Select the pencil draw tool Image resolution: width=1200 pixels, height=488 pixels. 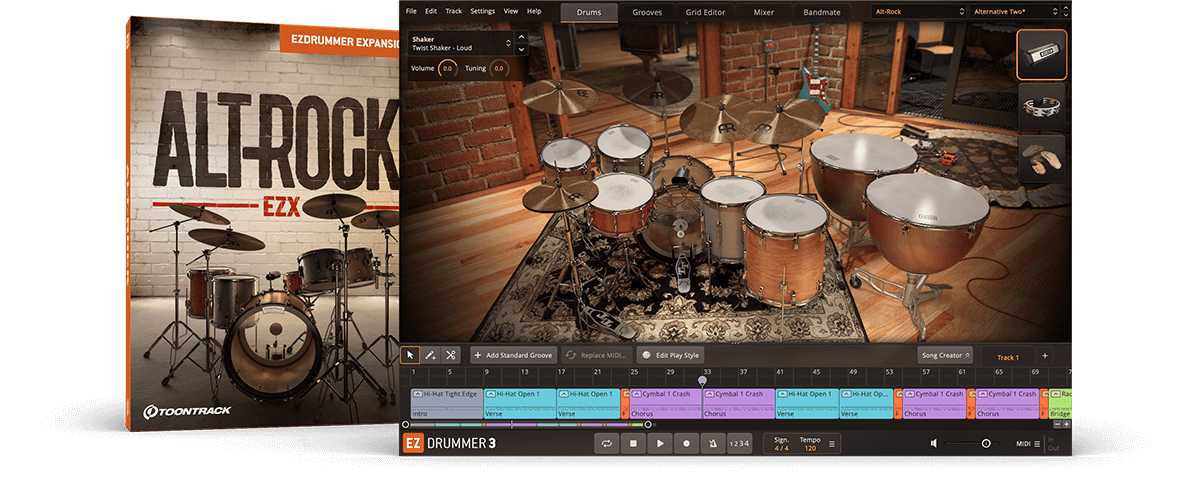(430, 355)
